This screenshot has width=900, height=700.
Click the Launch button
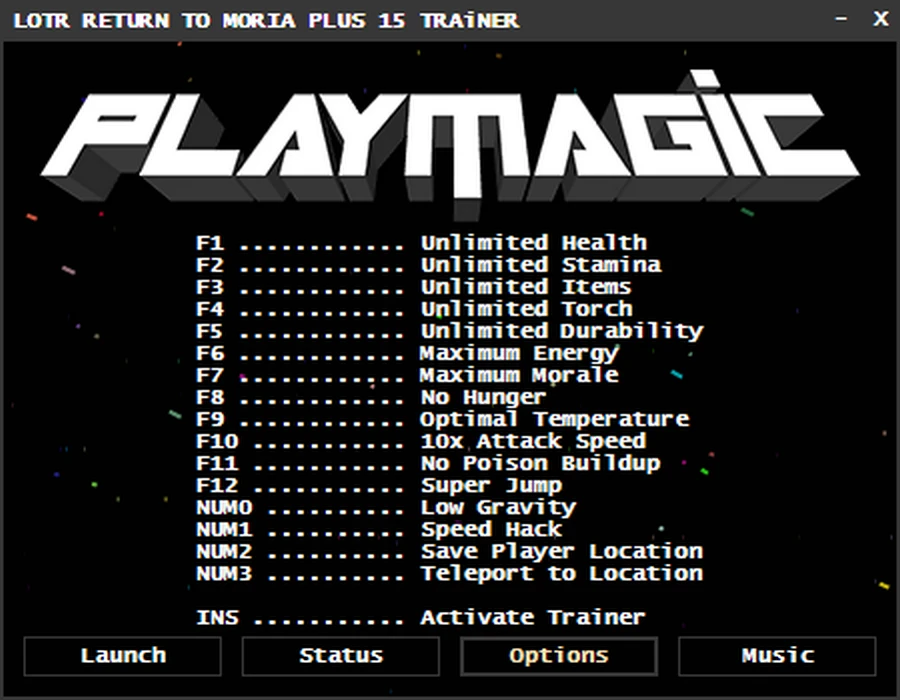[x=122, y=656]
